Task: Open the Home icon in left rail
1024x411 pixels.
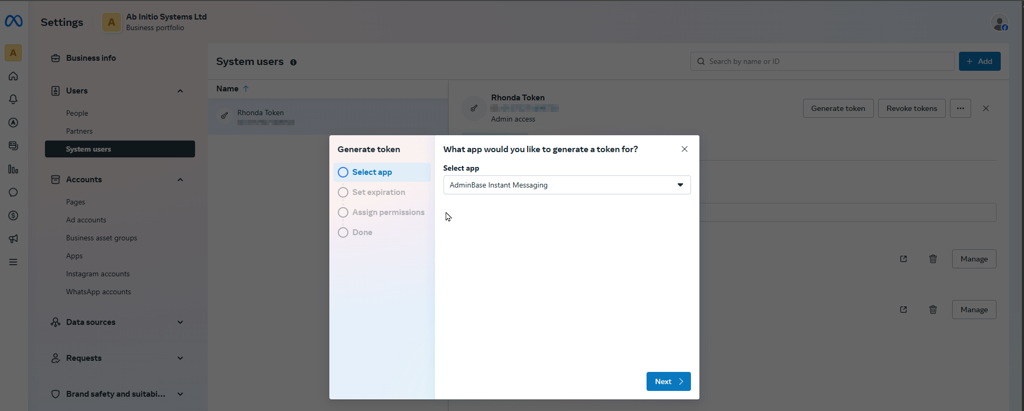Action: 13,76
